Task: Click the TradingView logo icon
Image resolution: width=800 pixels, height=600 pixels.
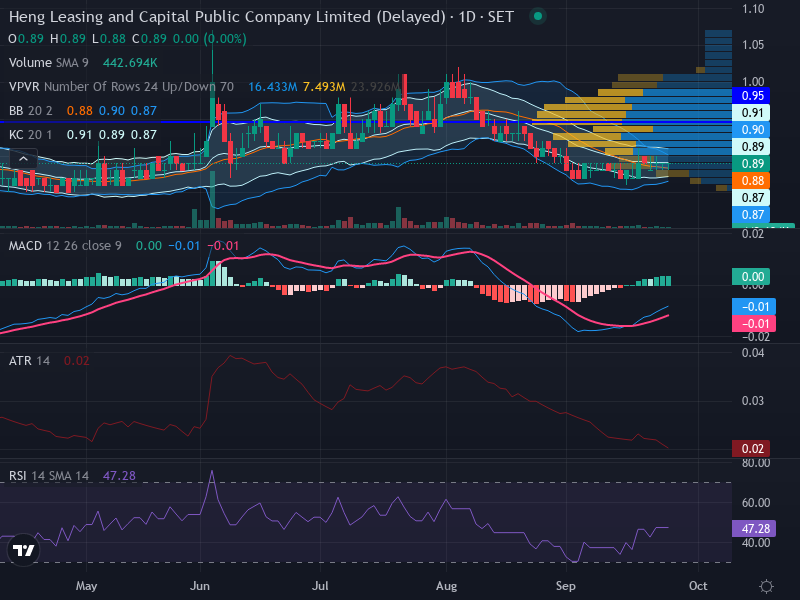Action: coord(23,550)
